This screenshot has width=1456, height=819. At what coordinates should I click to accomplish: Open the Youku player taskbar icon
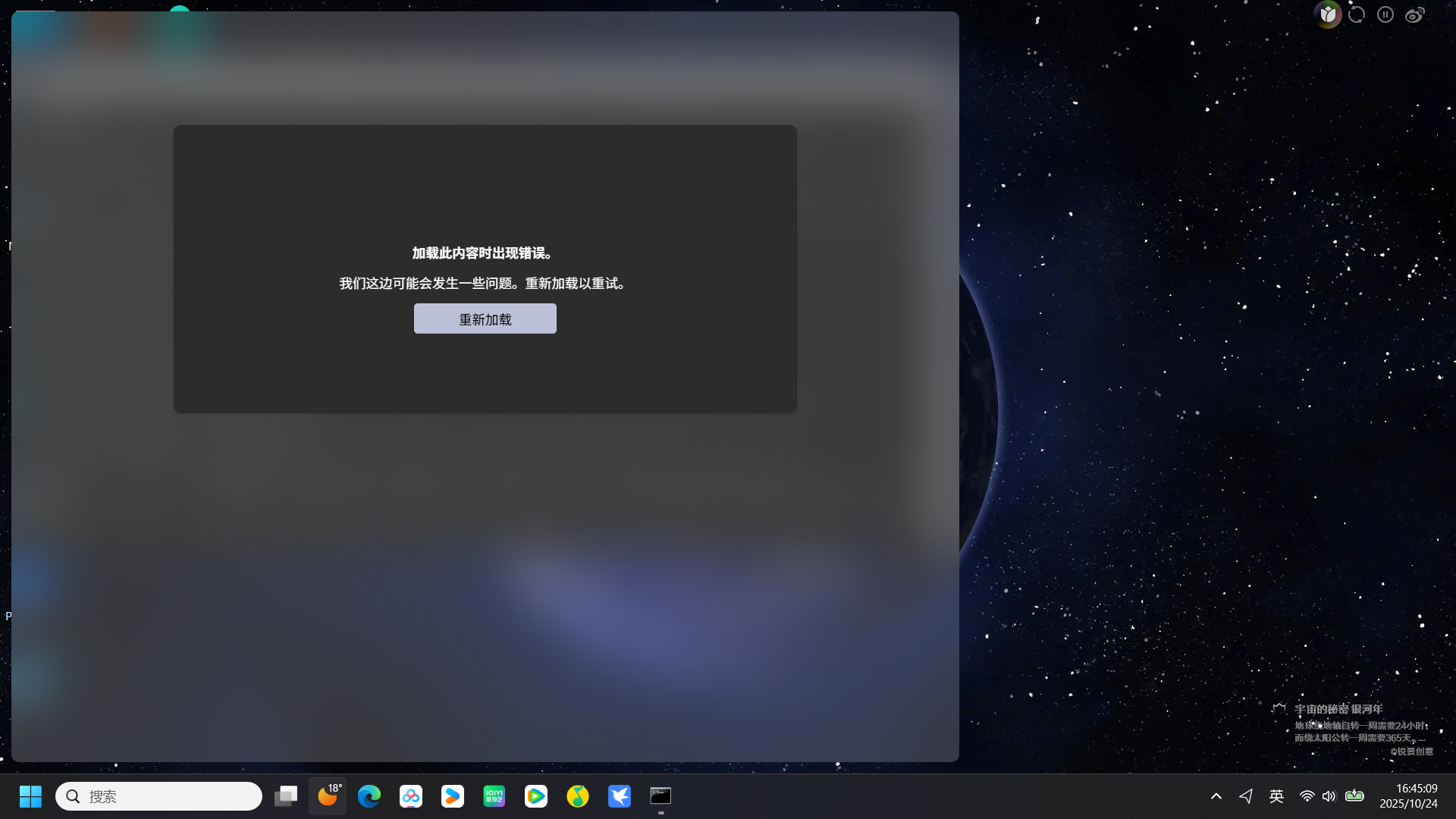click(x=453, y=796)
